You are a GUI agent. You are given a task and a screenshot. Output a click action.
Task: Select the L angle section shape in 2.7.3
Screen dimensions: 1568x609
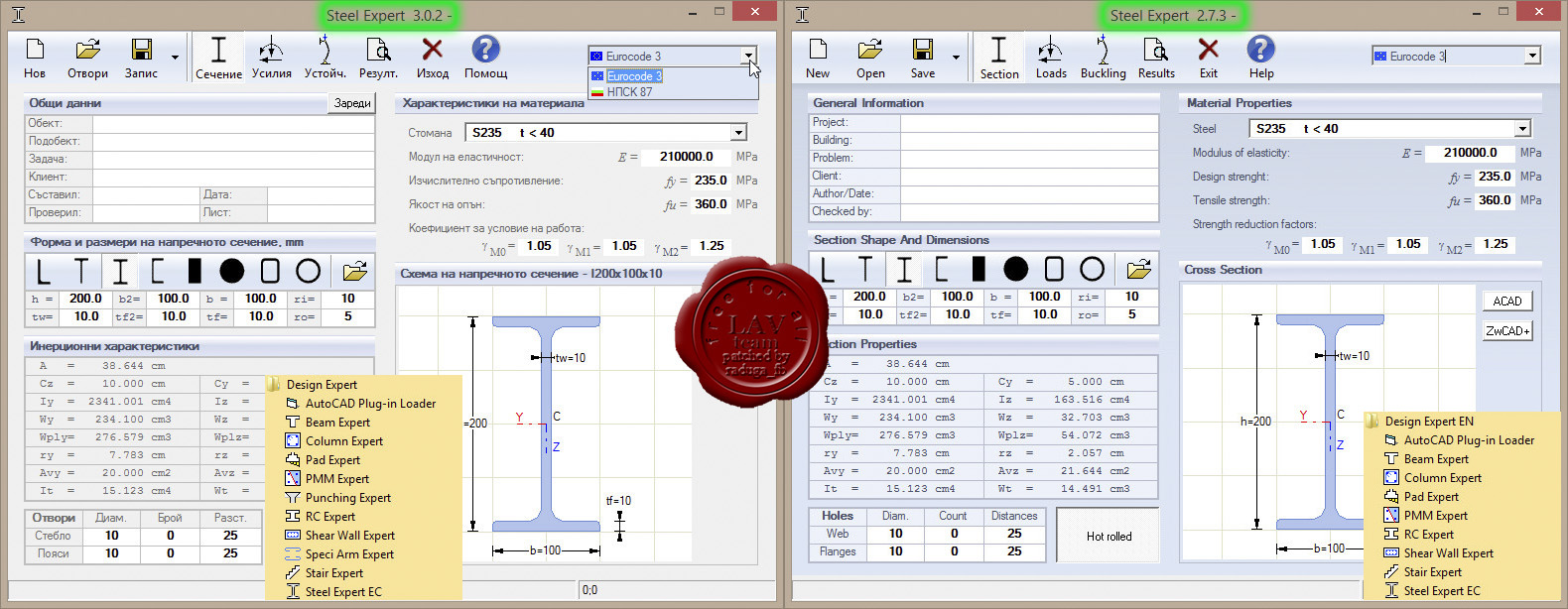pos(828,270)
